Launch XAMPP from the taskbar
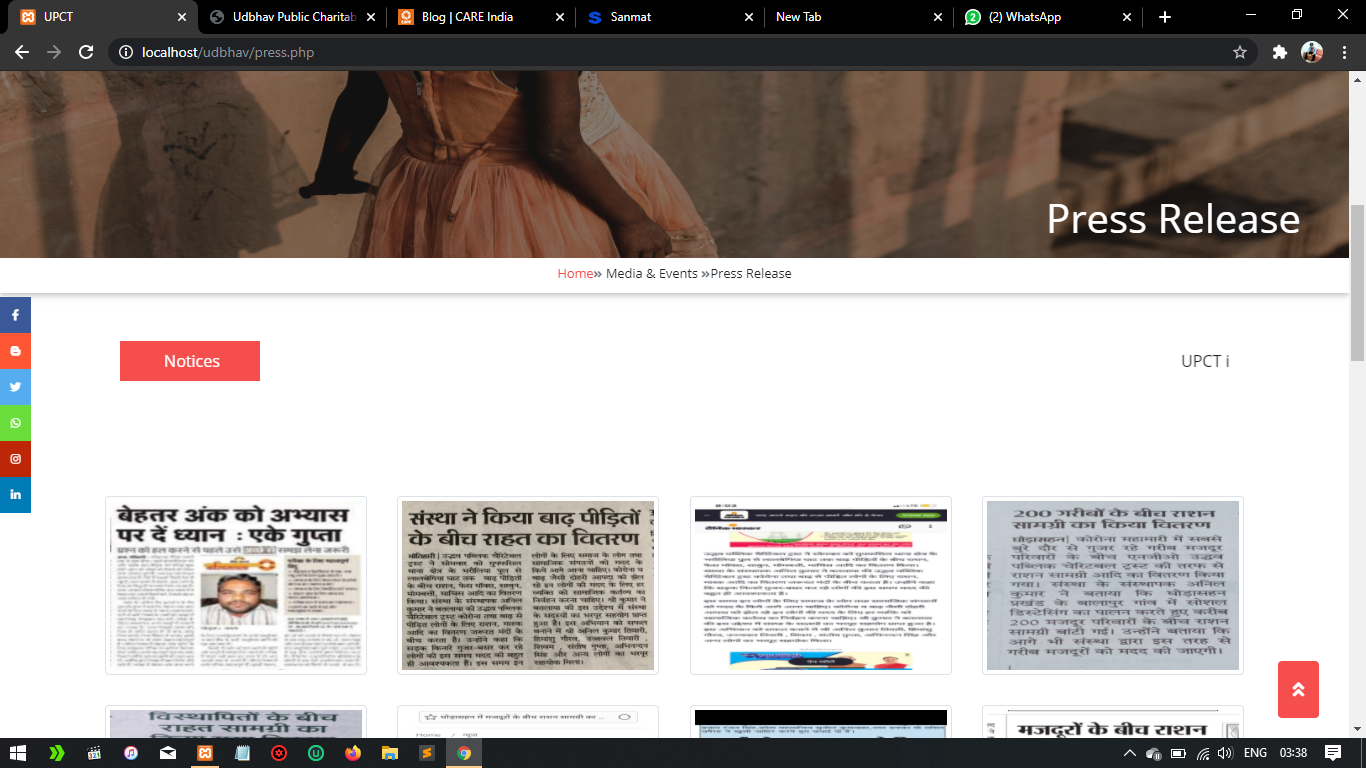This screenshot has width=1366, height=768. [205, 753]
